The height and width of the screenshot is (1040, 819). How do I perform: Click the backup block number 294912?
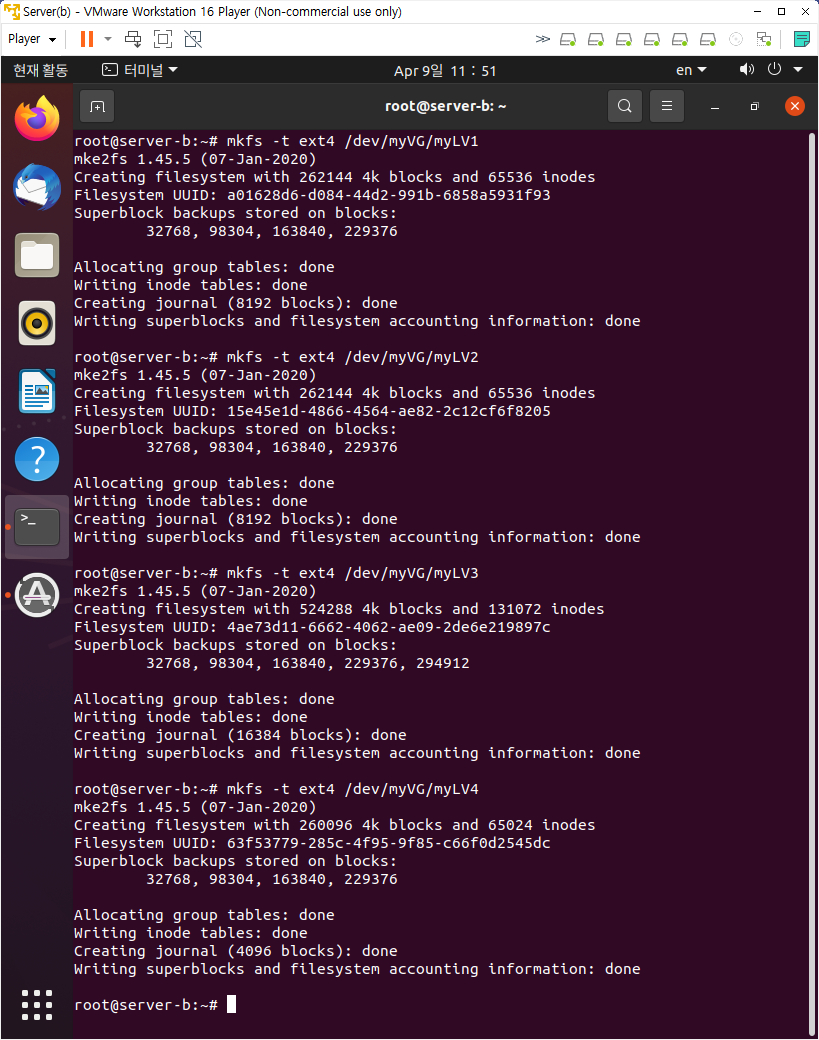coord(442,663)
